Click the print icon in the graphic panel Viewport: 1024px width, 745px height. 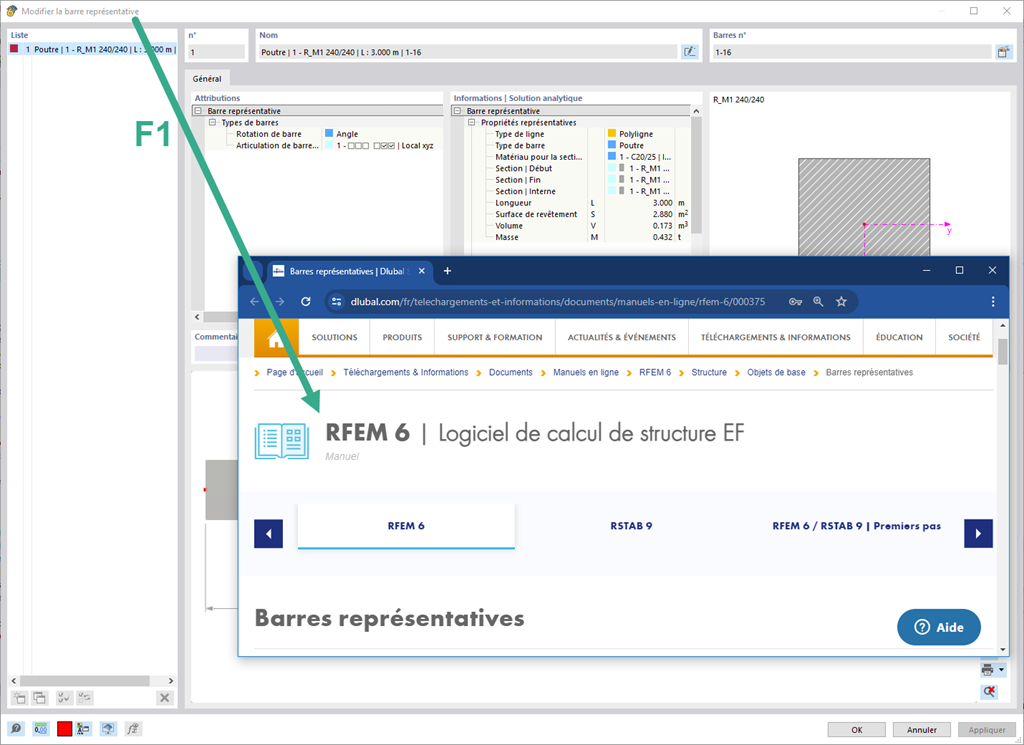point(987,670)
